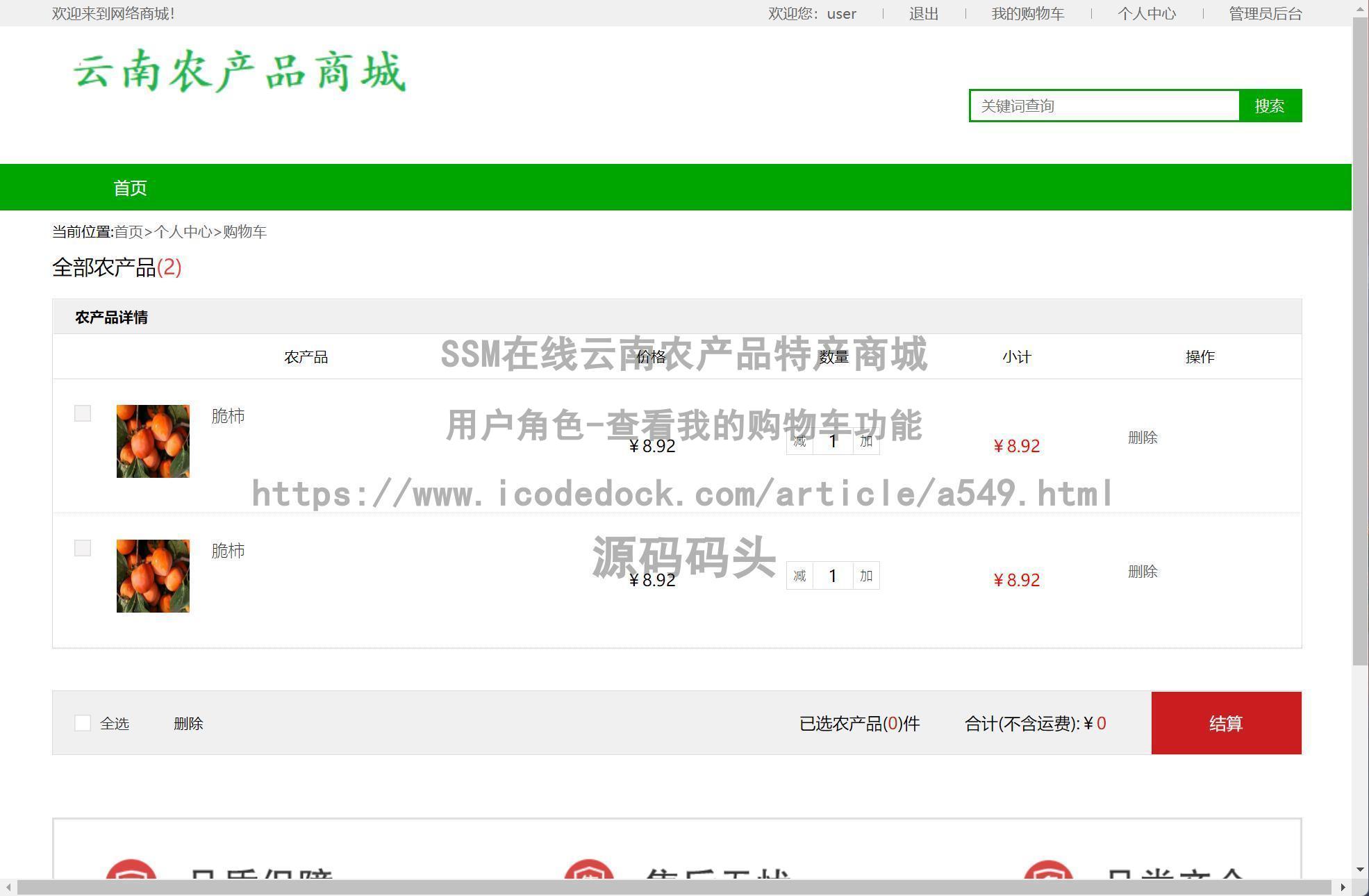
Task: Click 退出 to log out
Action: coord(923,14)
